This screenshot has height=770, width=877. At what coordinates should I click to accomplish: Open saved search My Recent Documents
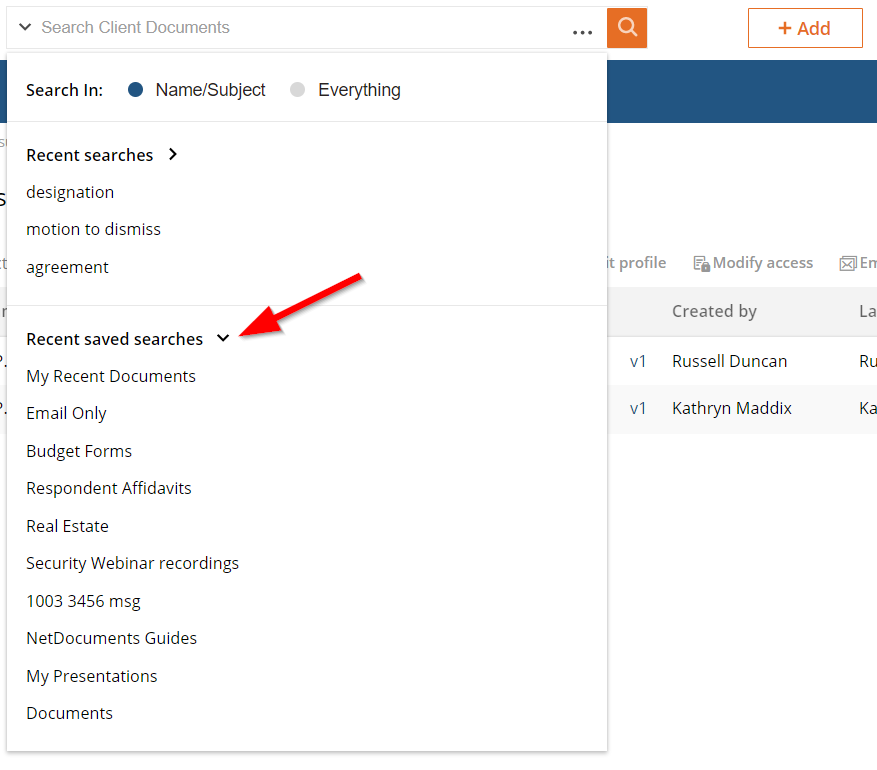click(111, 376)
